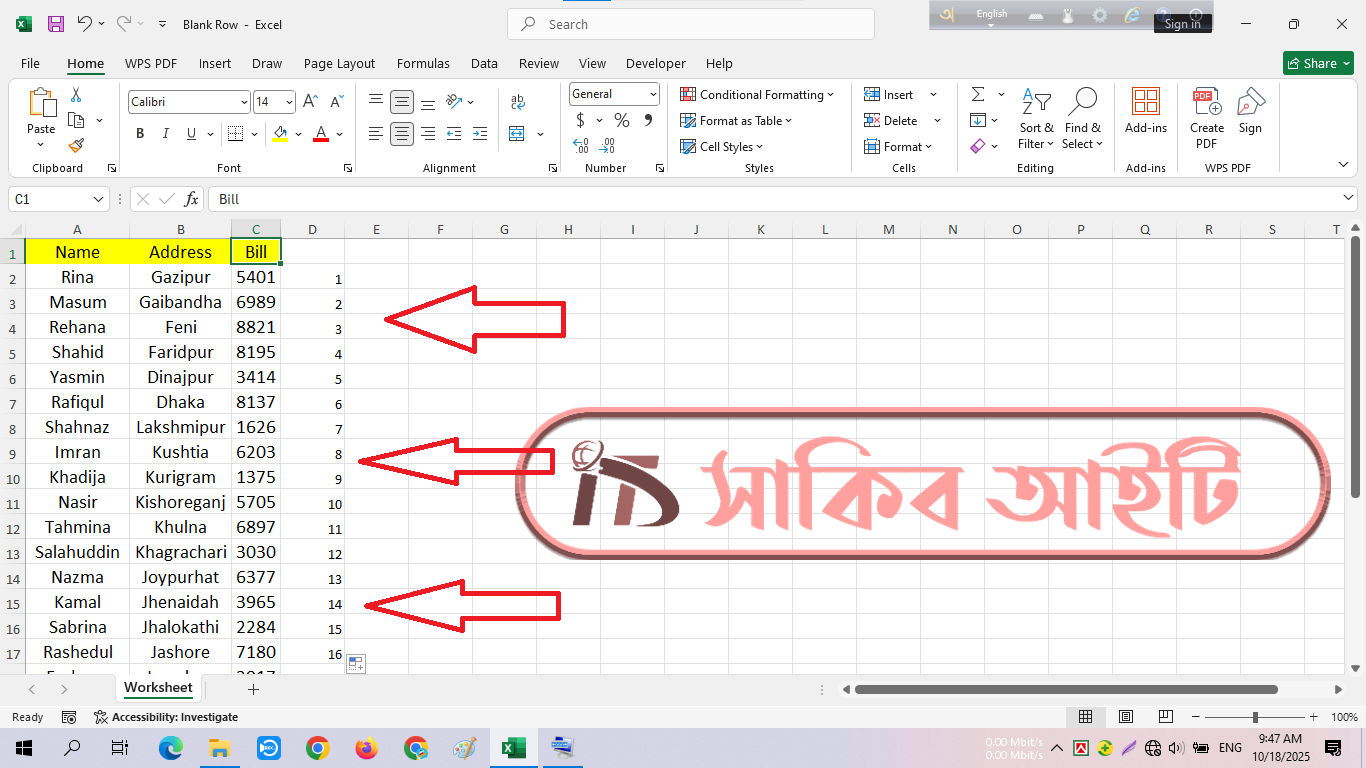Image resolution: width=1366 pixels, height=768 pixels.
Task: Click the AutoSum sigma icon
Action: [x=978, y=94]
